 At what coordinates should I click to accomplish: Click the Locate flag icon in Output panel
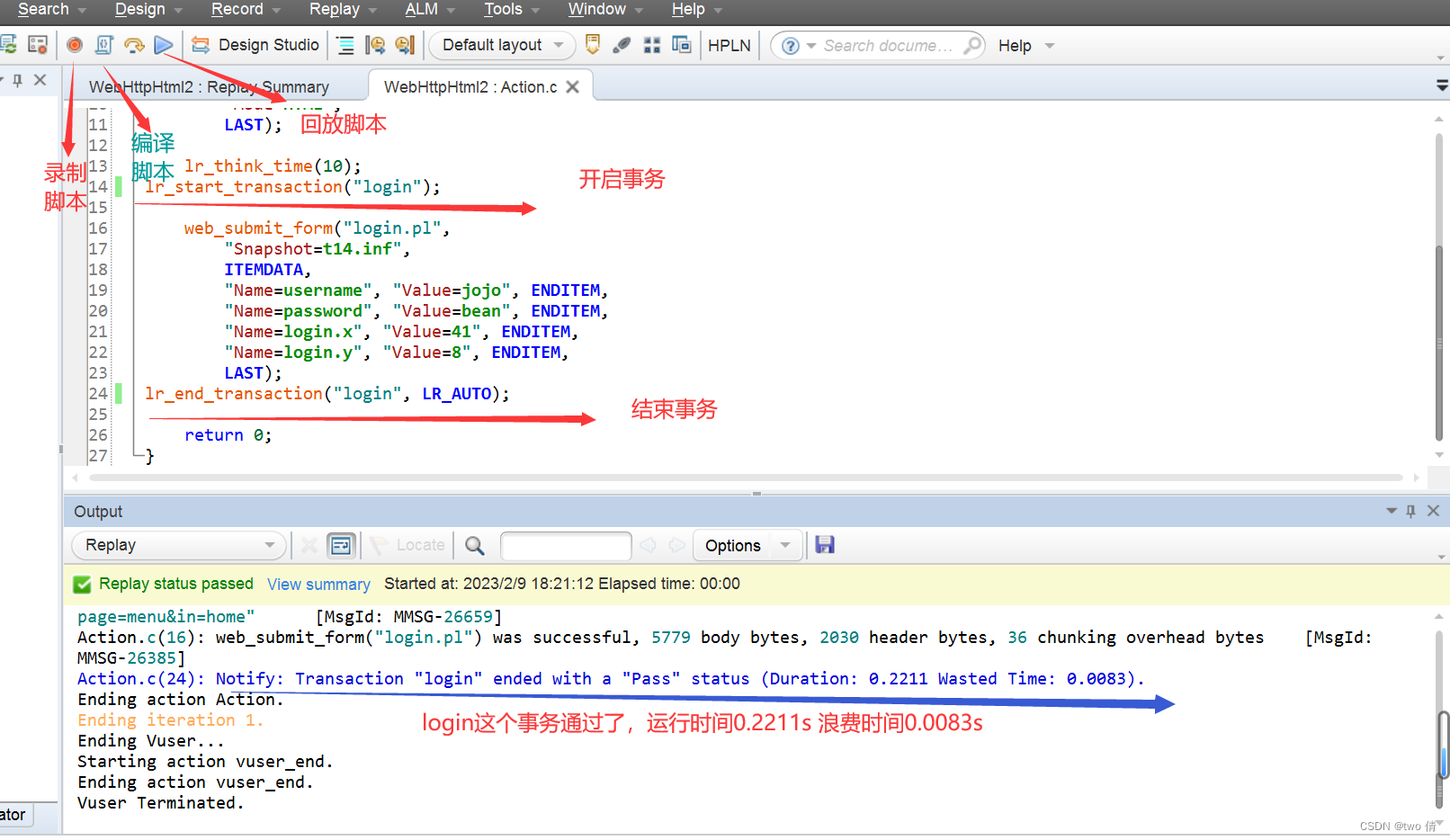coord(380,545)
